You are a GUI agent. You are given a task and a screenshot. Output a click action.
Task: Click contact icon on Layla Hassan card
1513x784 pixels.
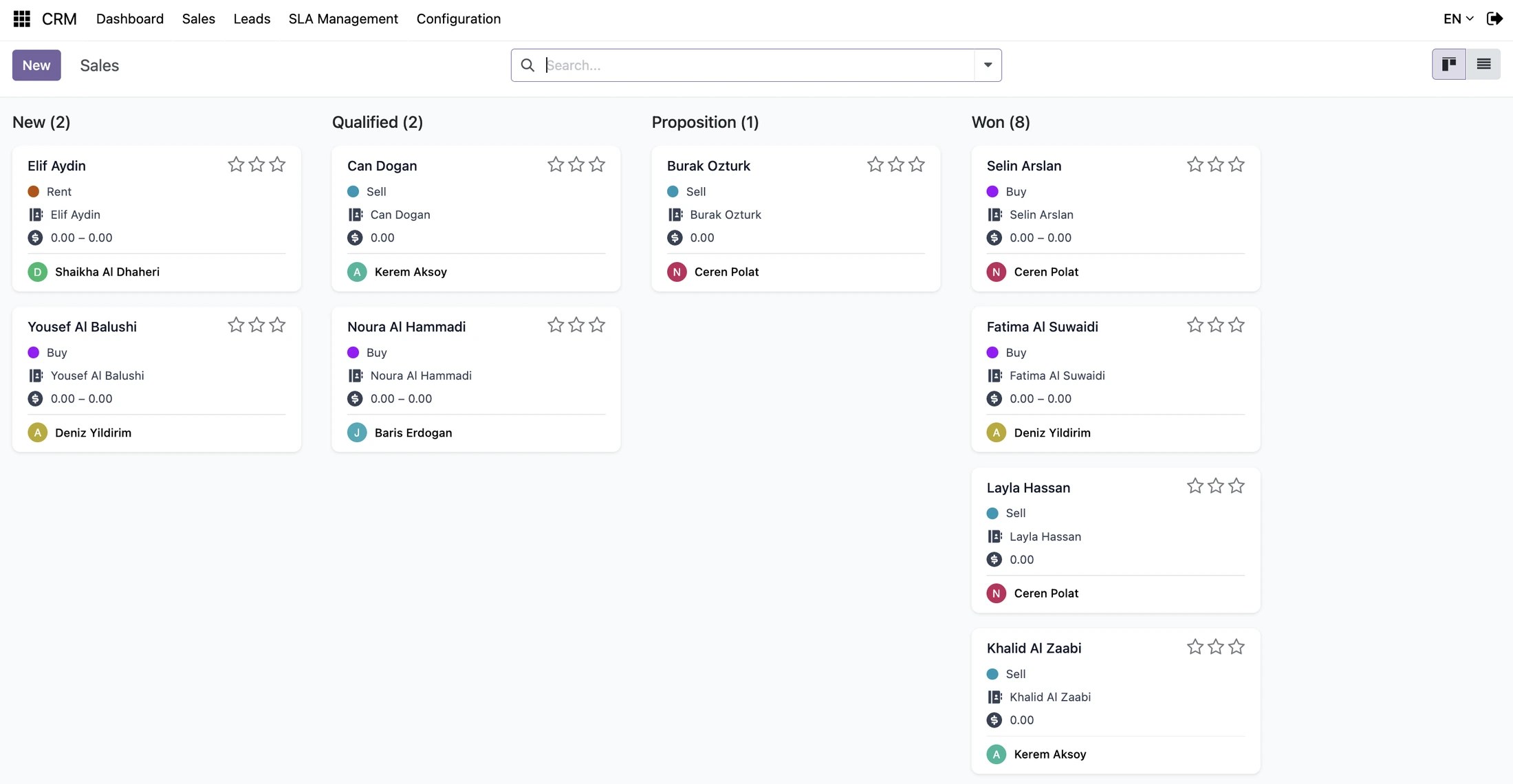[994, 536]
